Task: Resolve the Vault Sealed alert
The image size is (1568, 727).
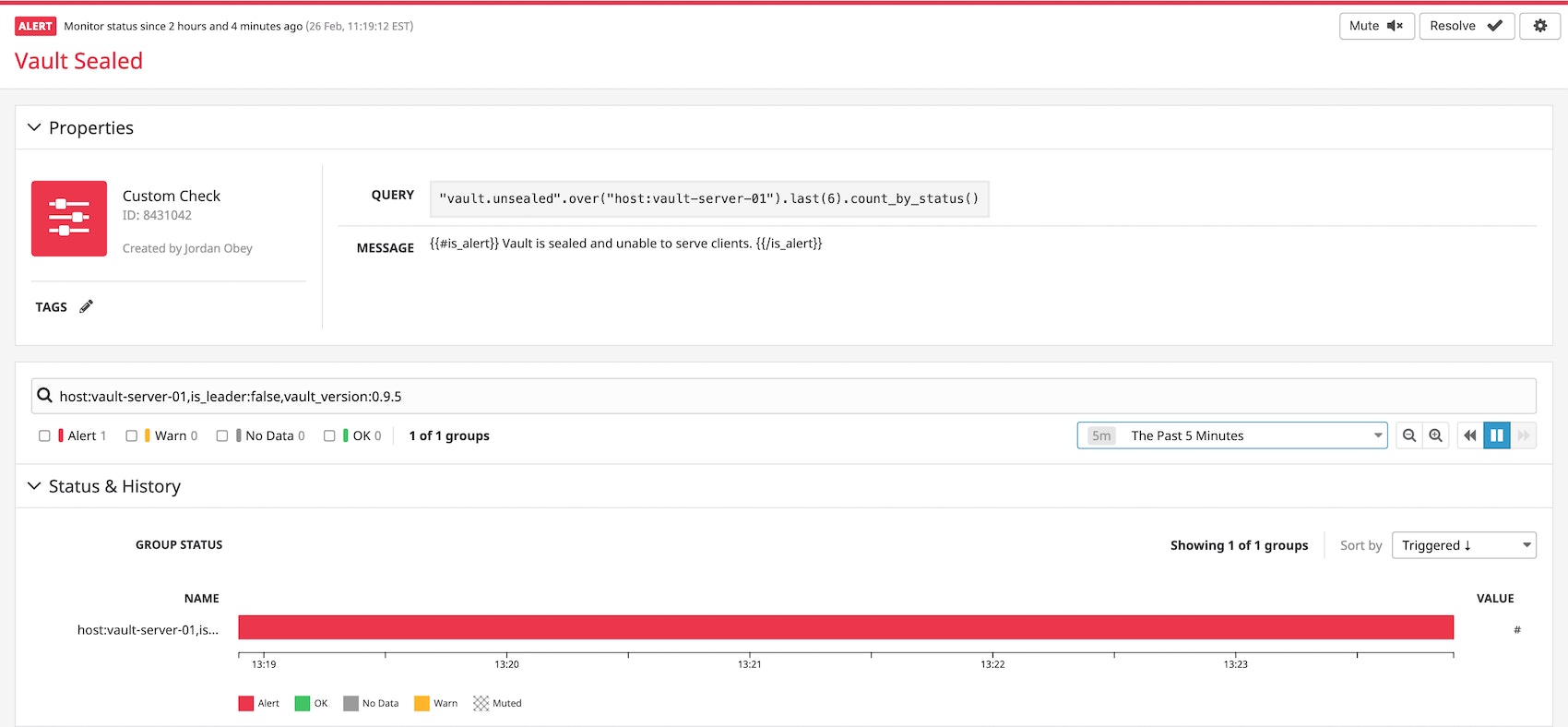Action: (1466, 26)
